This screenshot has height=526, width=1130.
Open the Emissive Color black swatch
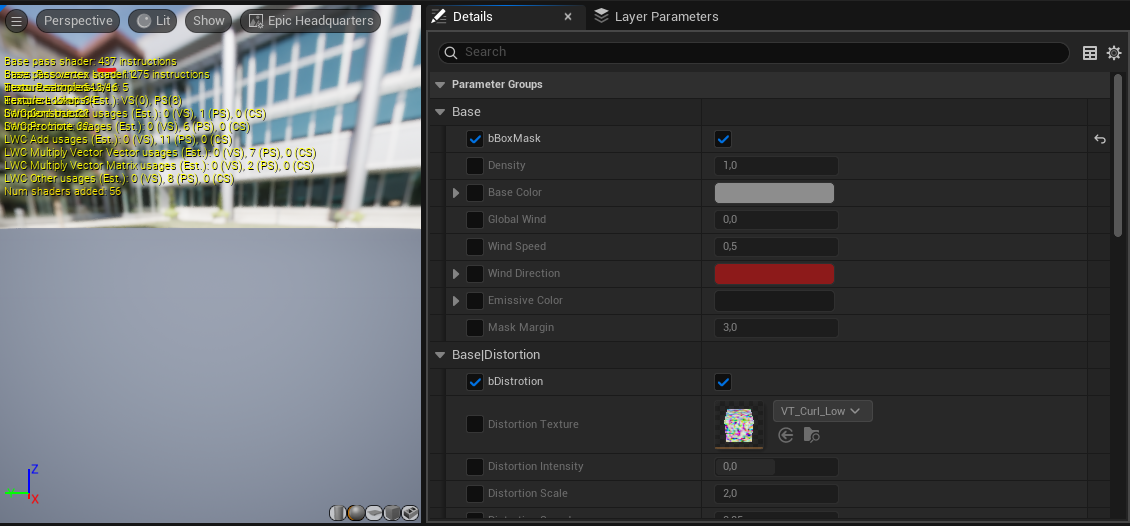tap(774, 301)
